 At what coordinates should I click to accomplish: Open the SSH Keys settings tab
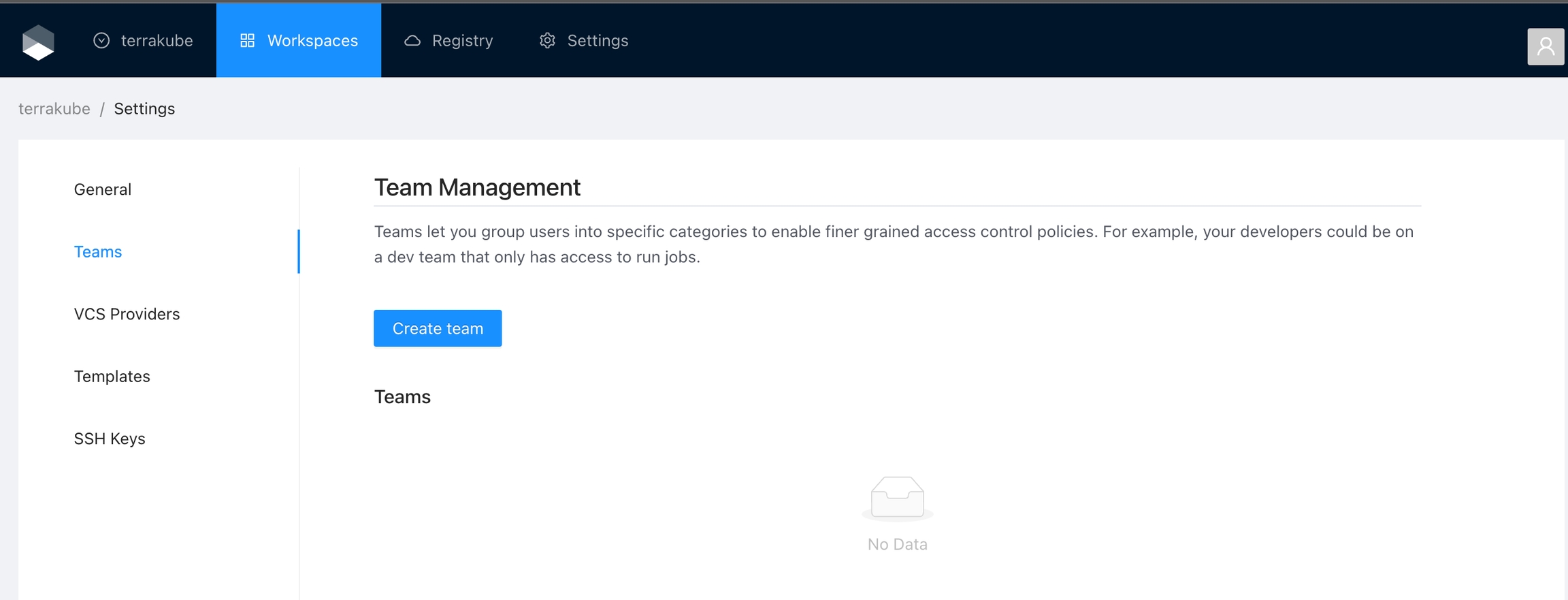[110, 439]
